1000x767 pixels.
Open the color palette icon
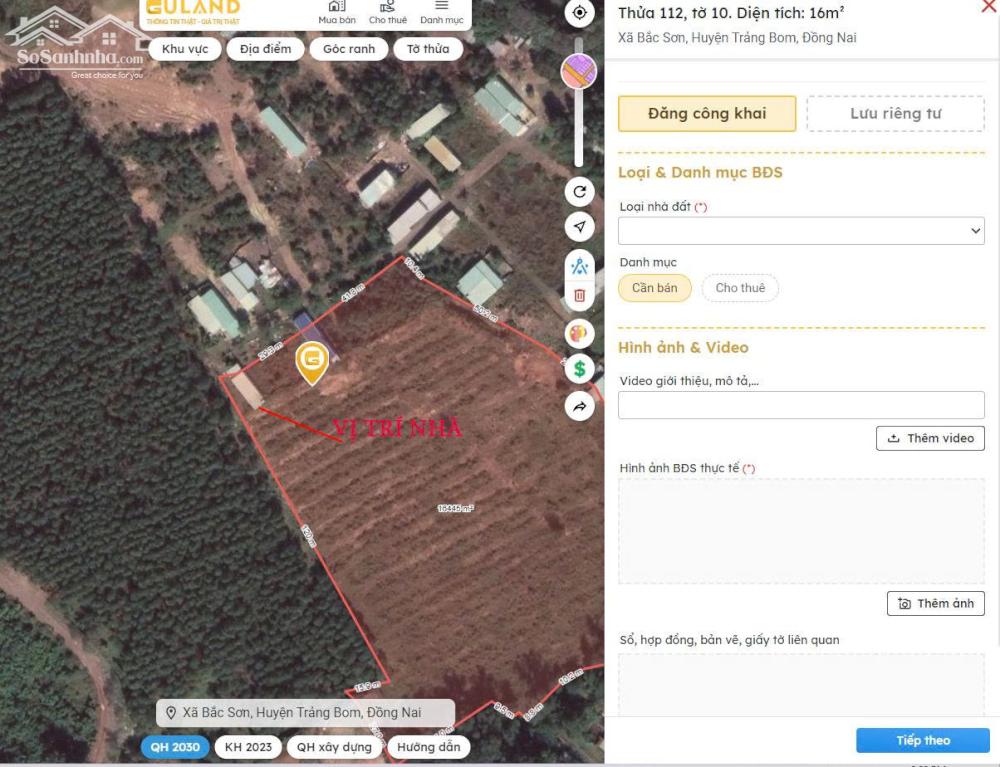(x=579, y=333)
